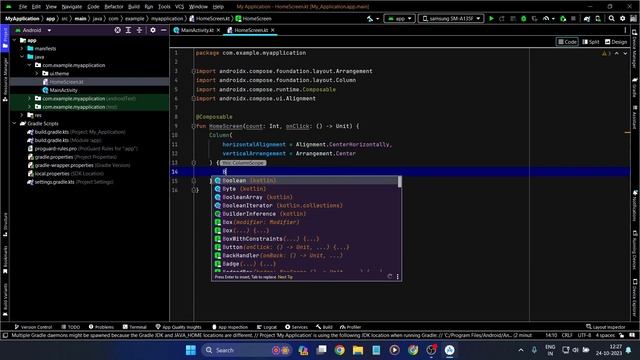Click the completion list scrollbar thumb
640x360 pixels.
[x=400, y=182]
